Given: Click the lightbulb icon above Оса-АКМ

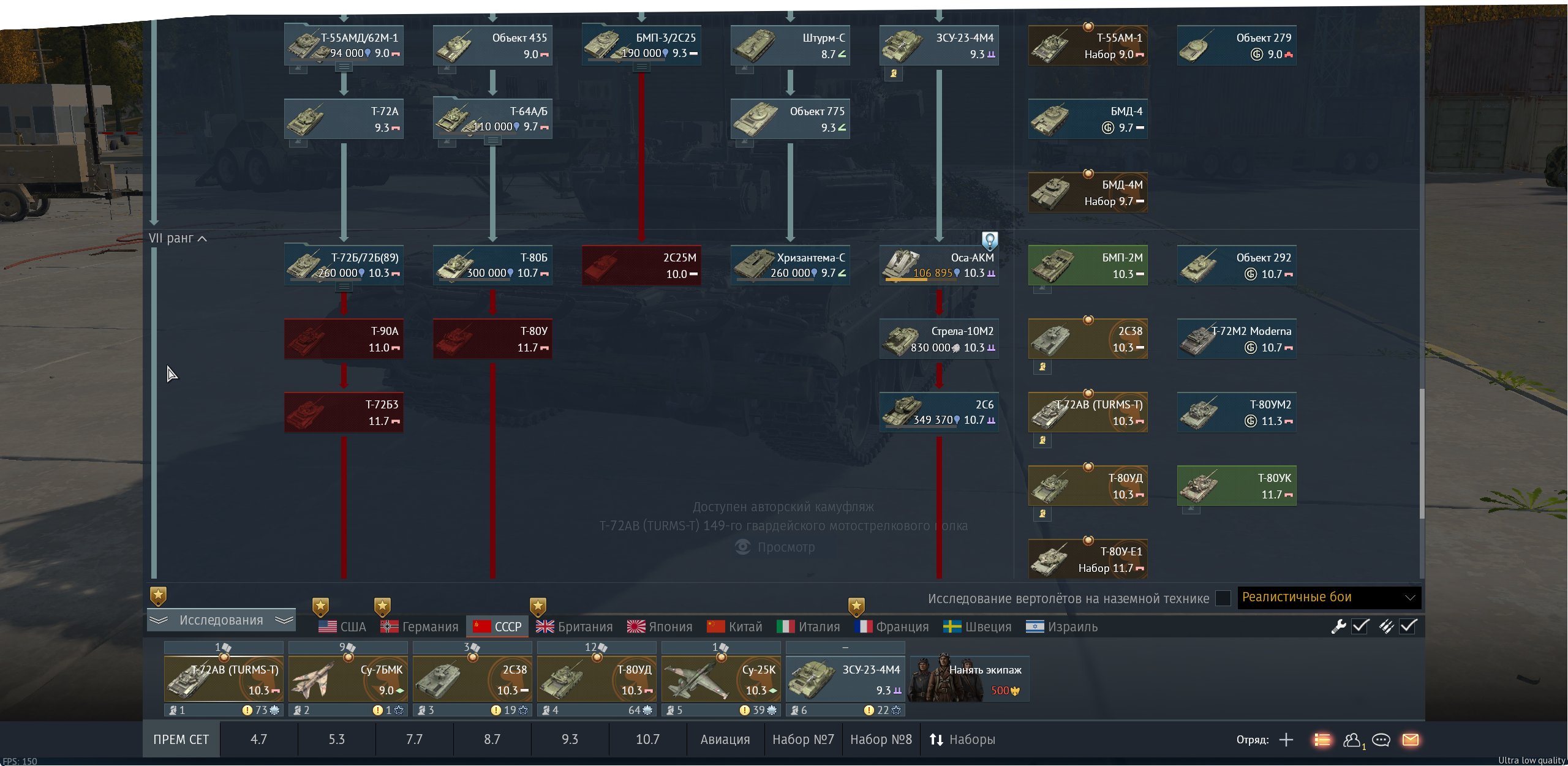Looking at the screenshot, I should coord(990,240).
